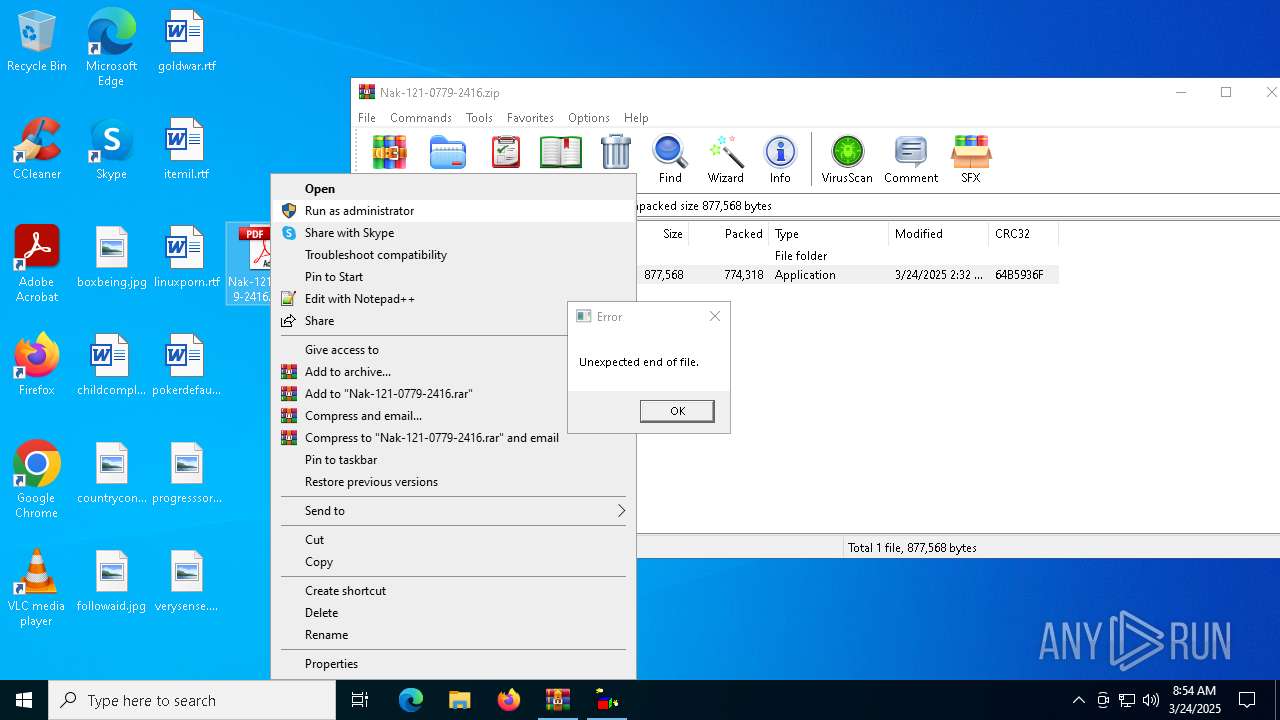This screenshot has width=1280, height=720.
Task: Select the verysense... image file on desktop
Action: pos(186,582)
